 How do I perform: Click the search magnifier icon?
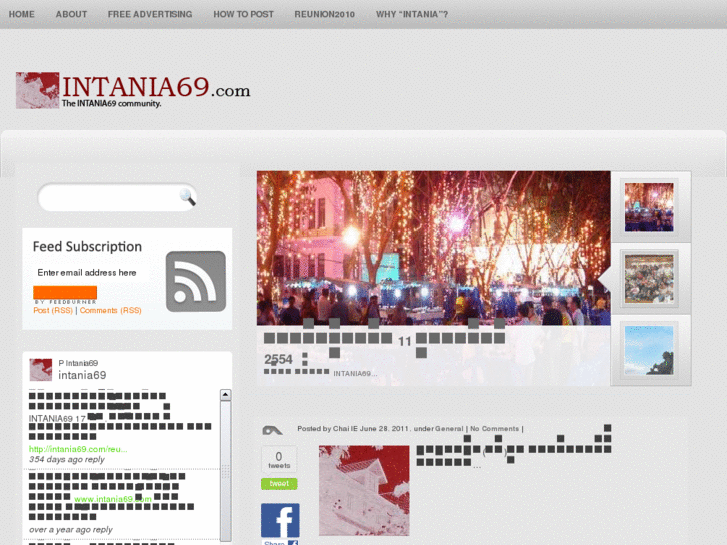click(187, 197)
